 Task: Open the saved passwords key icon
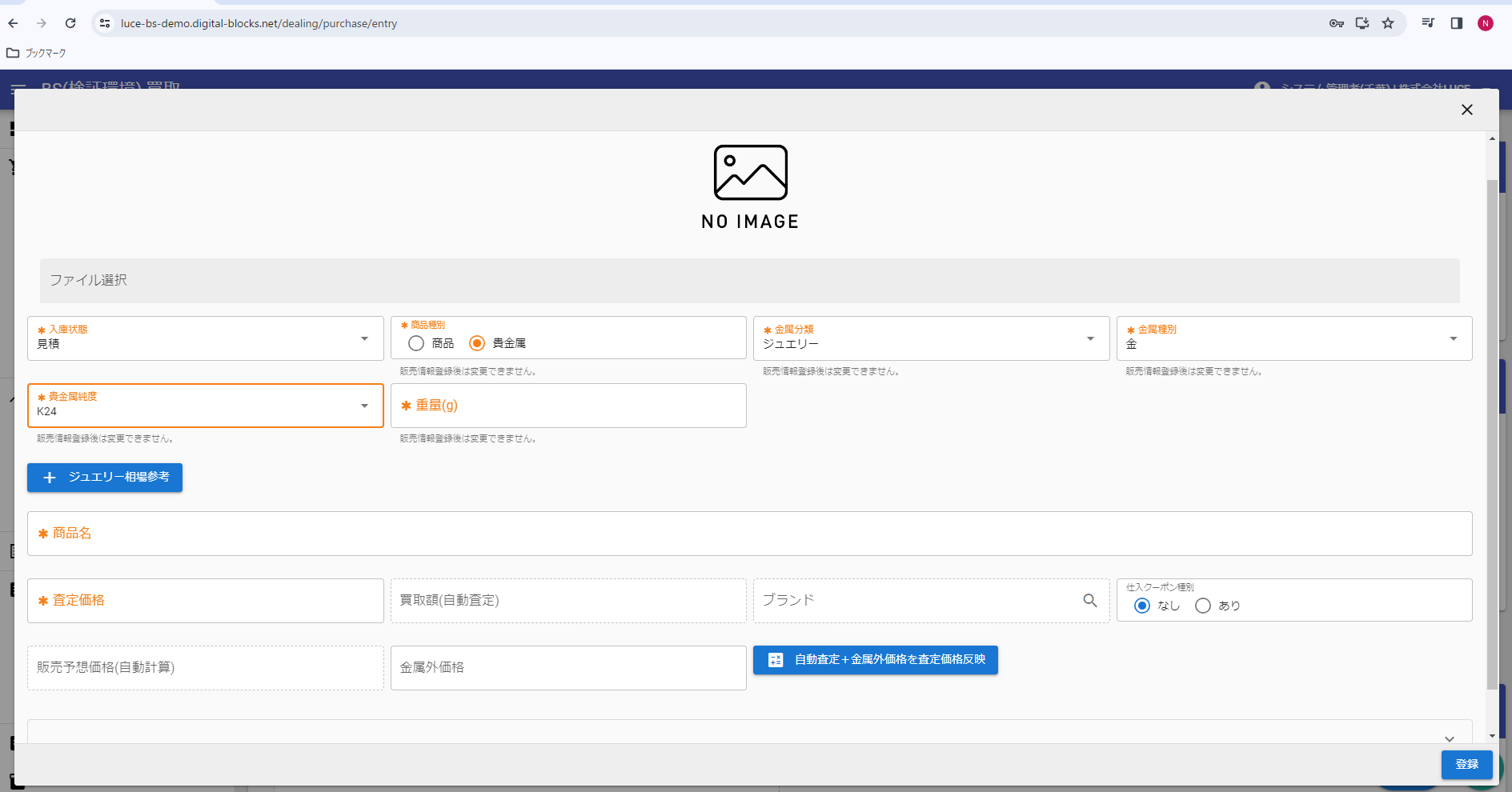click(x=1337, y=23)
